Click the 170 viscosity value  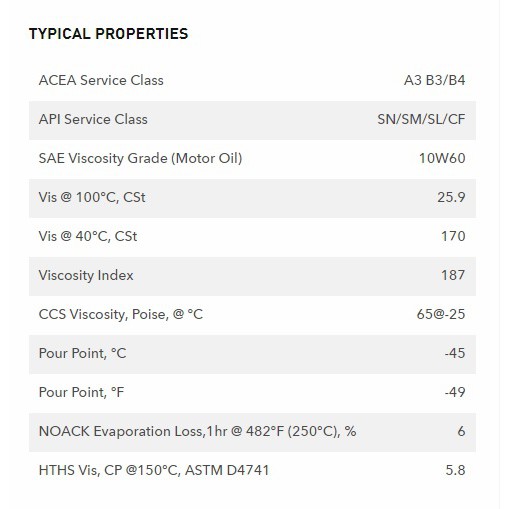pyautogui.click(x=453, y=236)
